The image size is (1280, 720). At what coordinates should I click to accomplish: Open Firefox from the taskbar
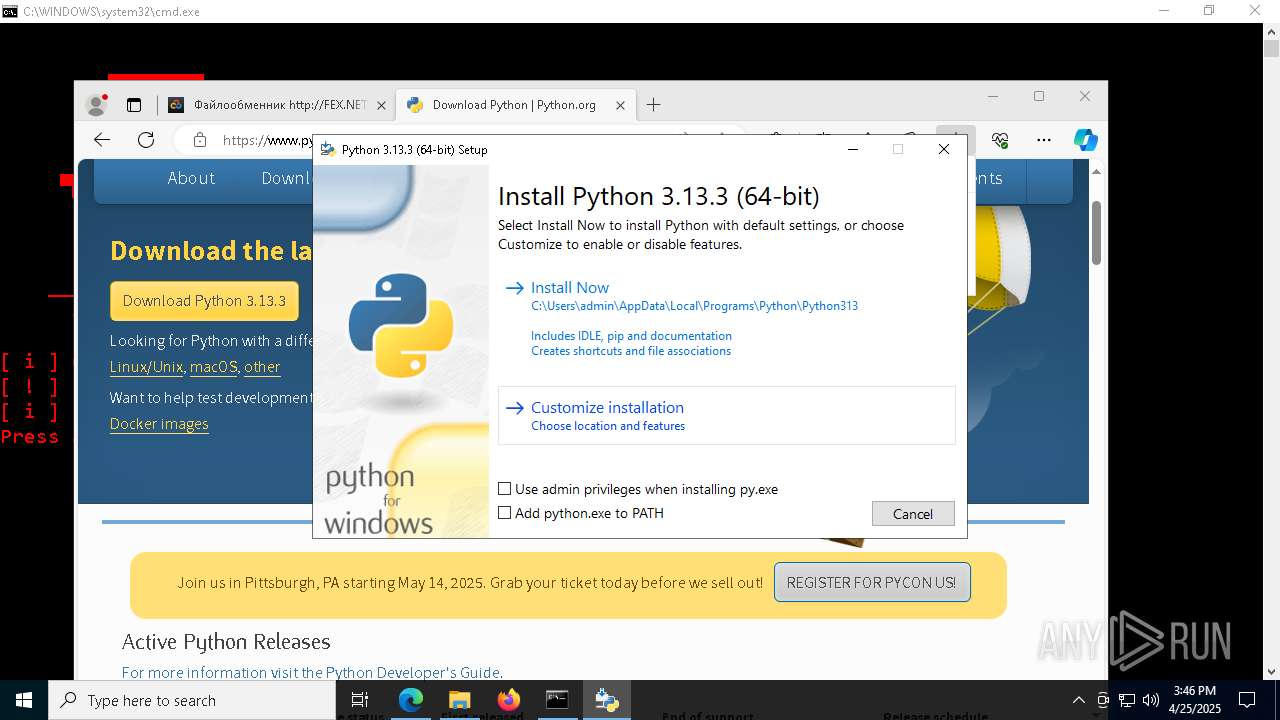coord(508,700)
